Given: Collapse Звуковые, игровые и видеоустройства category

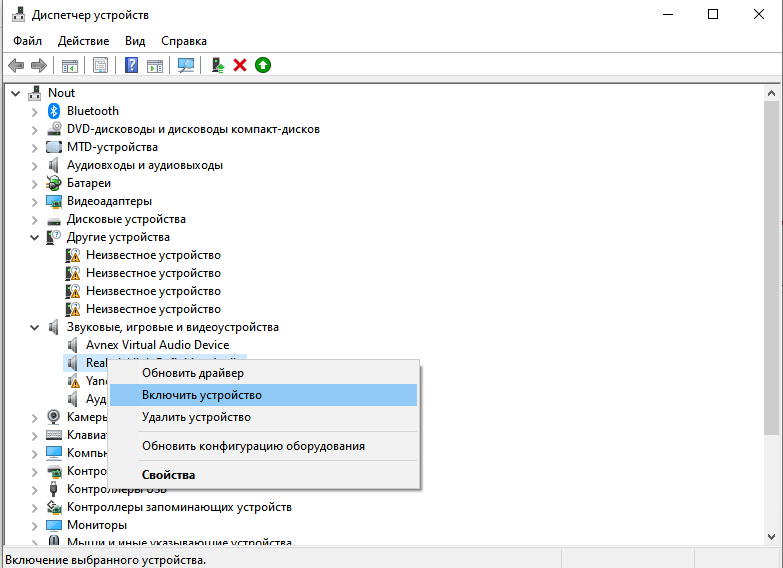Looking at the screenshot, I should pos(34,327).
